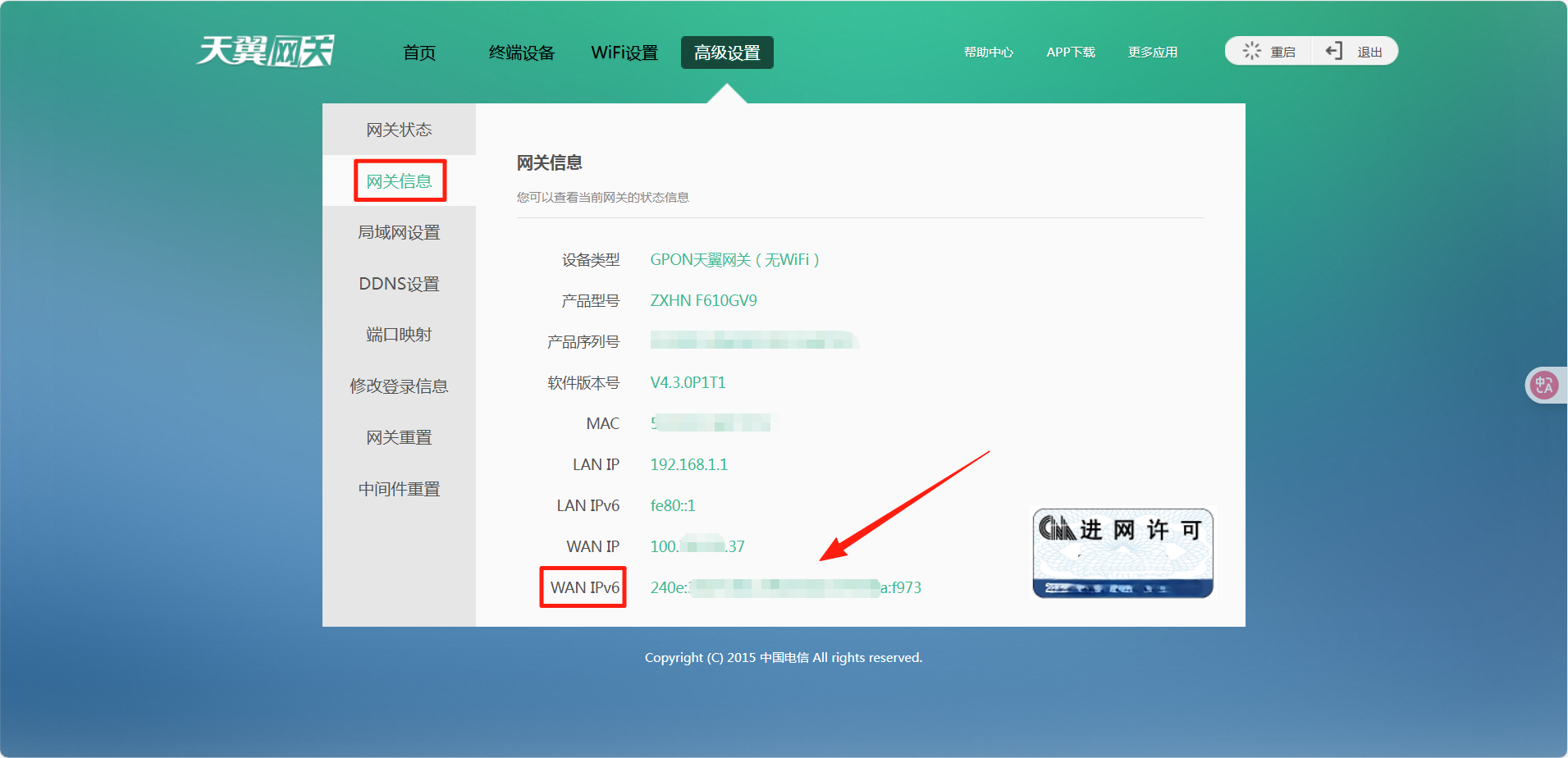Open the 首页 tab
The image size is (1568, 758).
click(419, 53)
